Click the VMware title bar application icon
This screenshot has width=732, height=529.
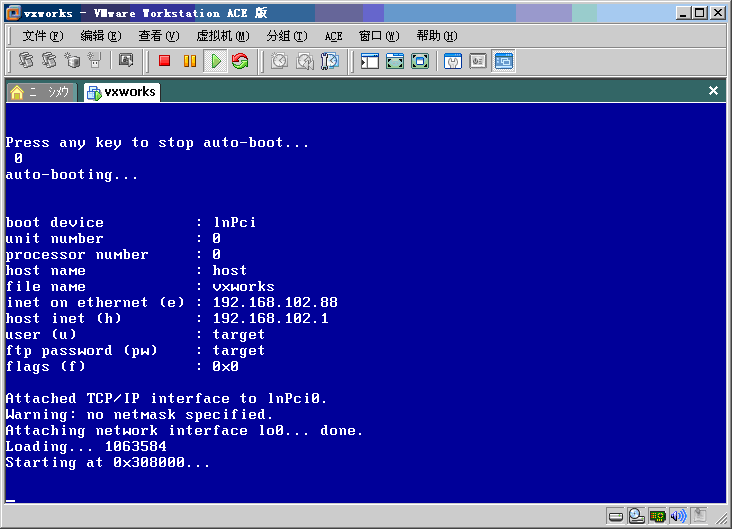tap(13, 13)
